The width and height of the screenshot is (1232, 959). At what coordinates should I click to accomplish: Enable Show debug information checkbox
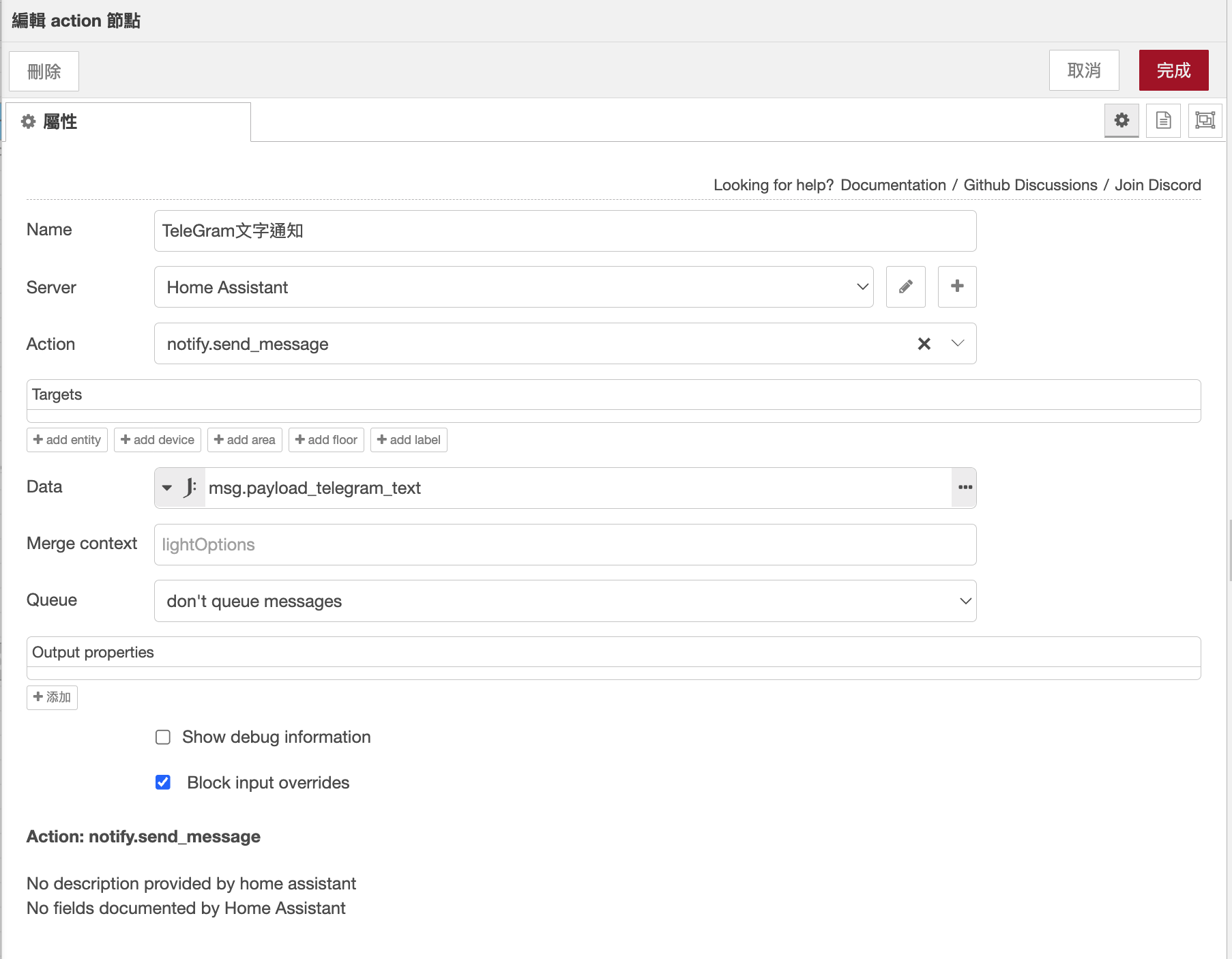coord(163,737)
